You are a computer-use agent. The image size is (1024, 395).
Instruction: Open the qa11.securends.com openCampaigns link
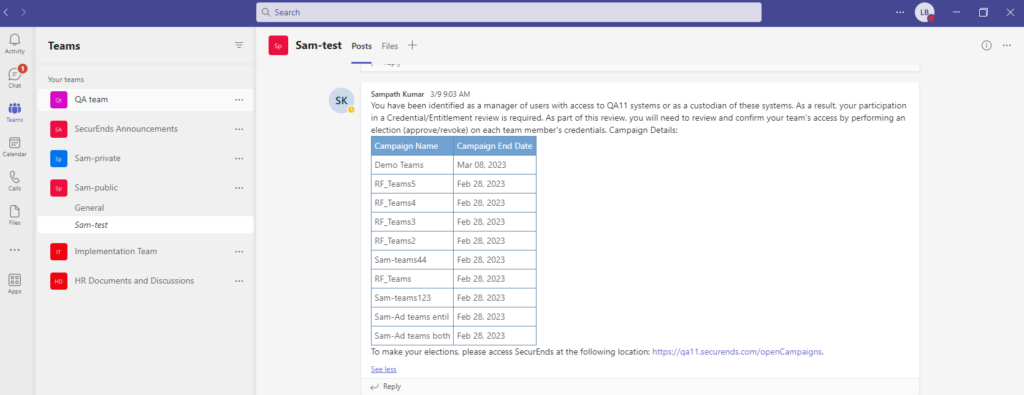(737, 352)
